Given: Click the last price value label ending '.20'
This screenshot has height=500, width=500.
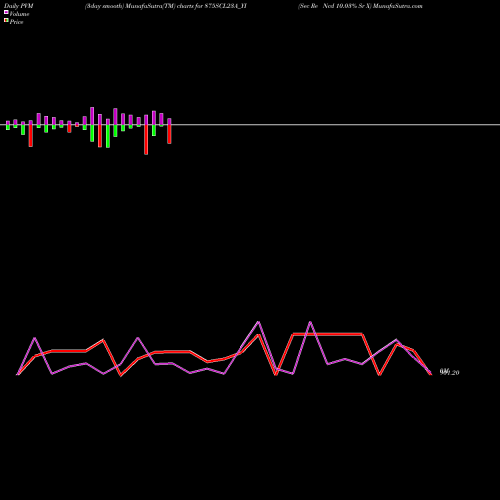Looking at the screenshot, I should 449,372.
